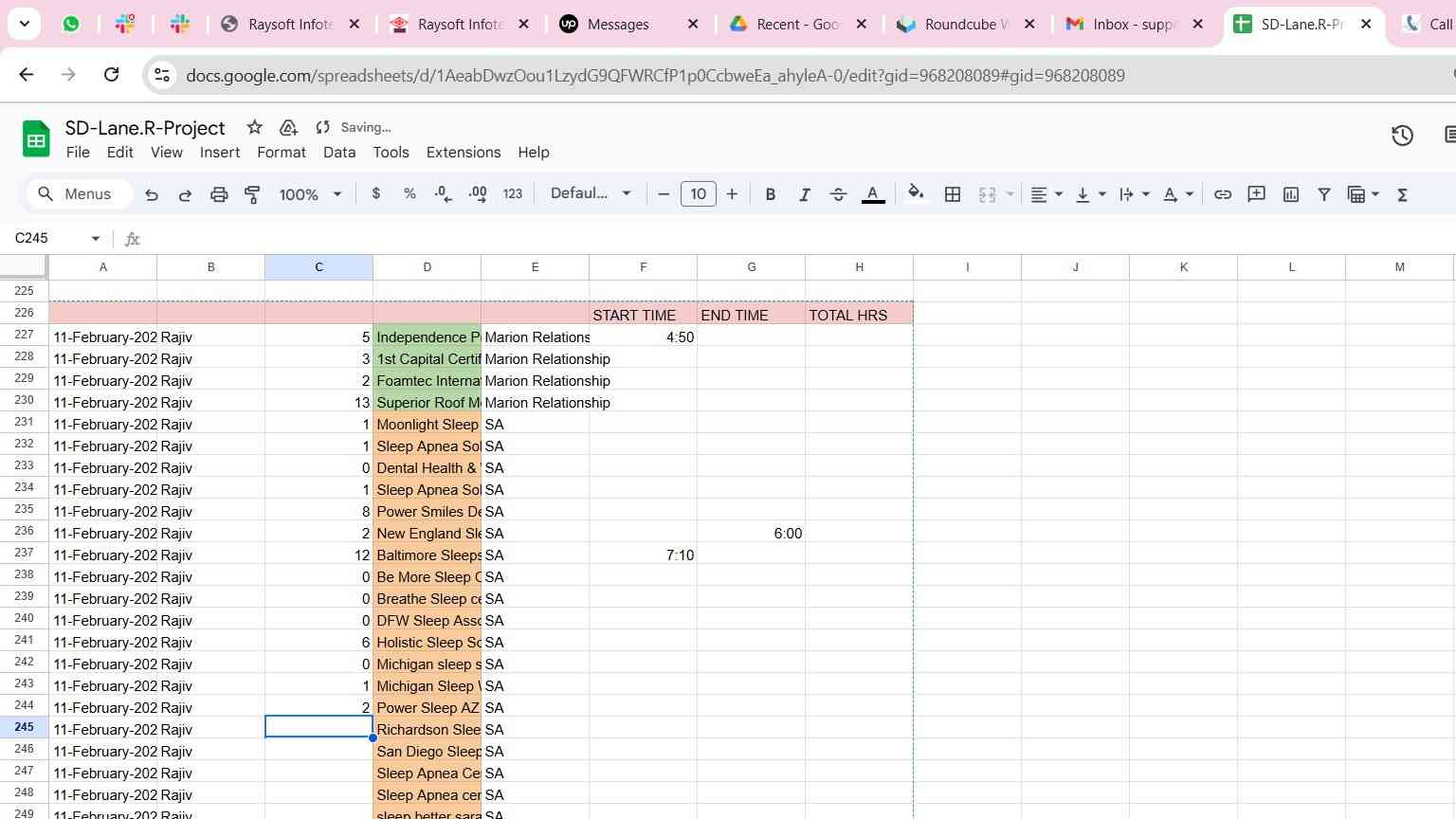Toggle strikethrough formatting

838,194
